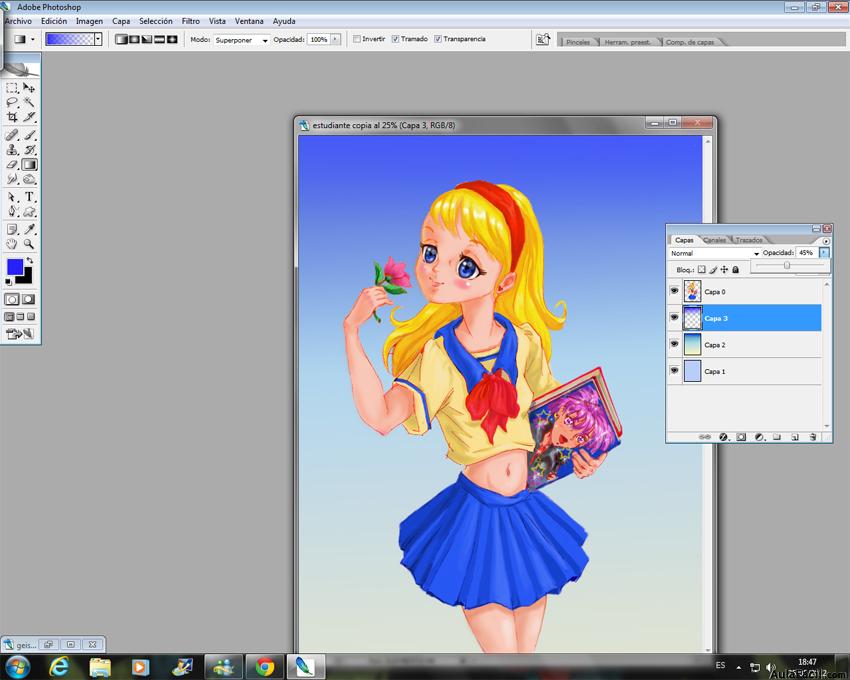Select the Smudge tool
The height and width of the screenshot is (680, 850).
tap(12, 179)
